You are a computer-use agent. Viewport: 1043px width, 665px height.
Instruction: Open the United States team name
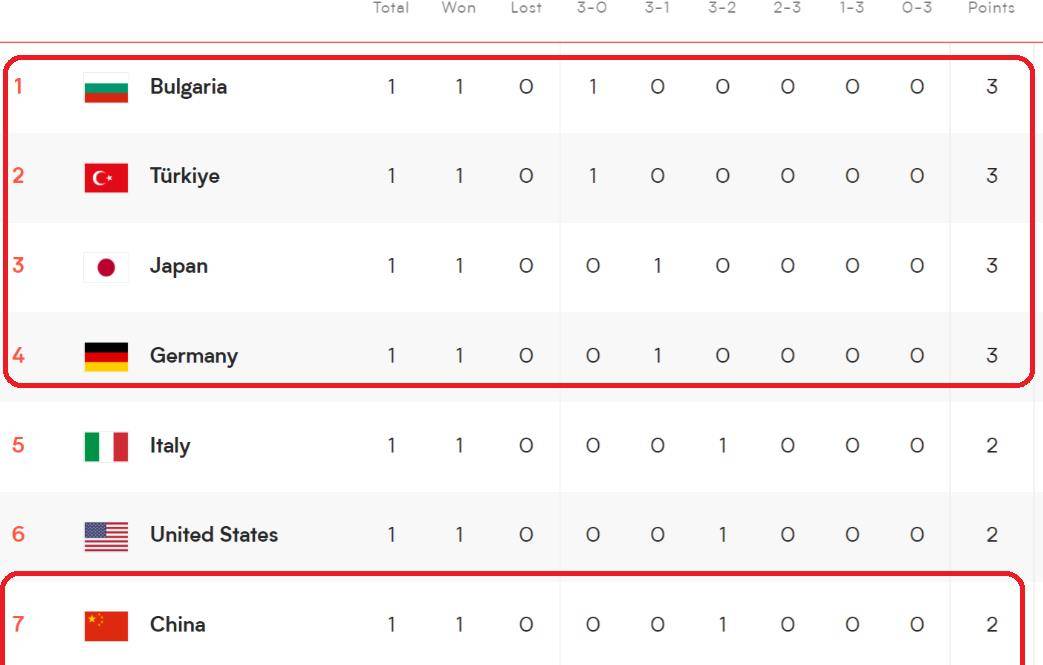click(214, 535)
